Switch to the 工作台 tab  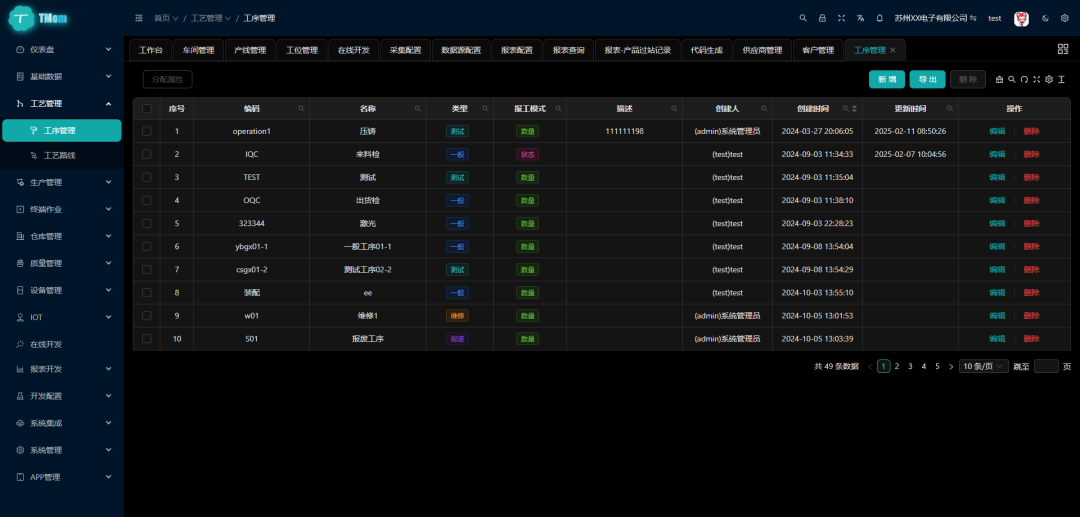point(151,50)
